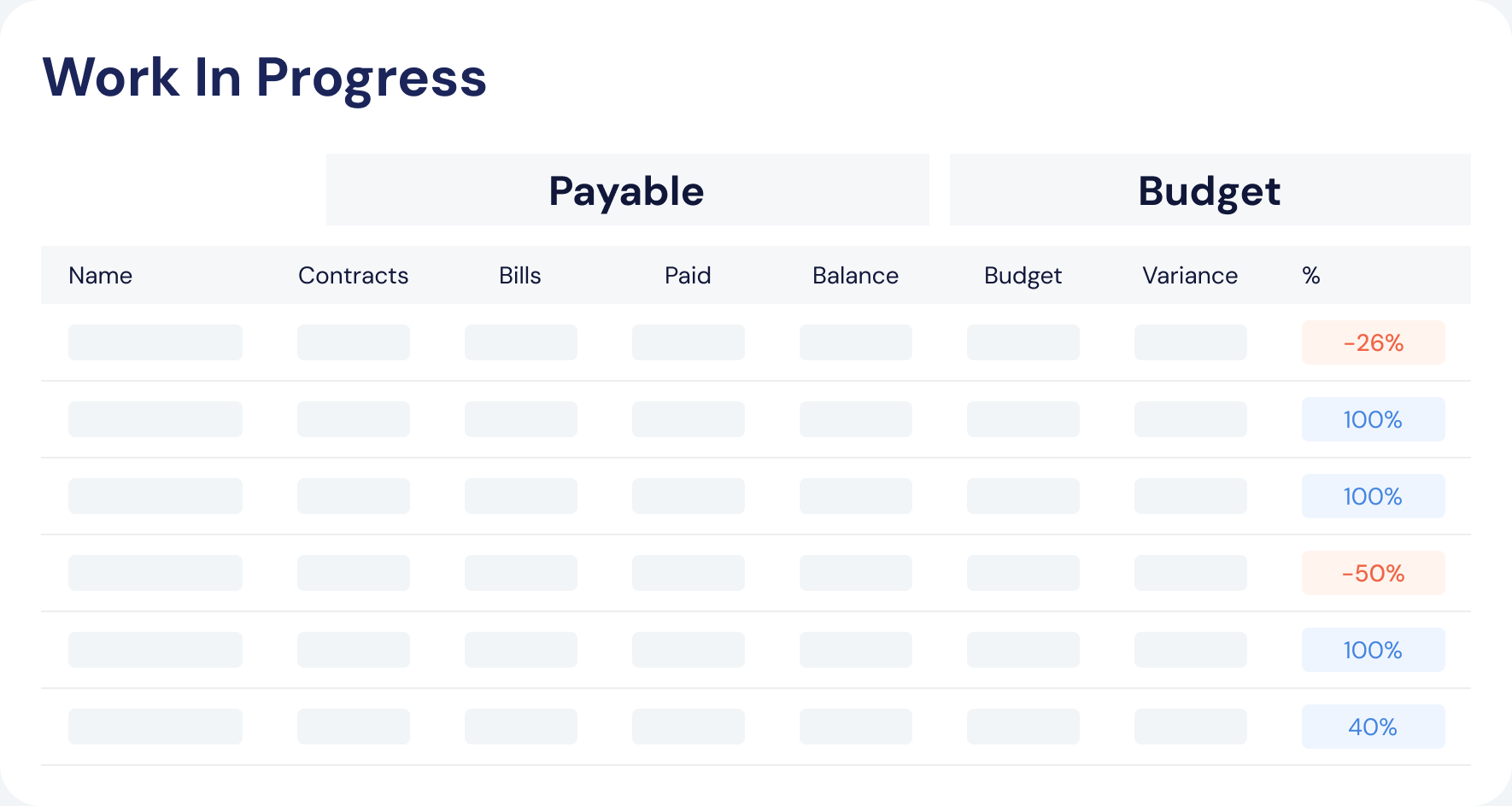Click the 100% badge in second row
The width and height of the screenshot is (1512, 806).
click(x=1373, y=419)
